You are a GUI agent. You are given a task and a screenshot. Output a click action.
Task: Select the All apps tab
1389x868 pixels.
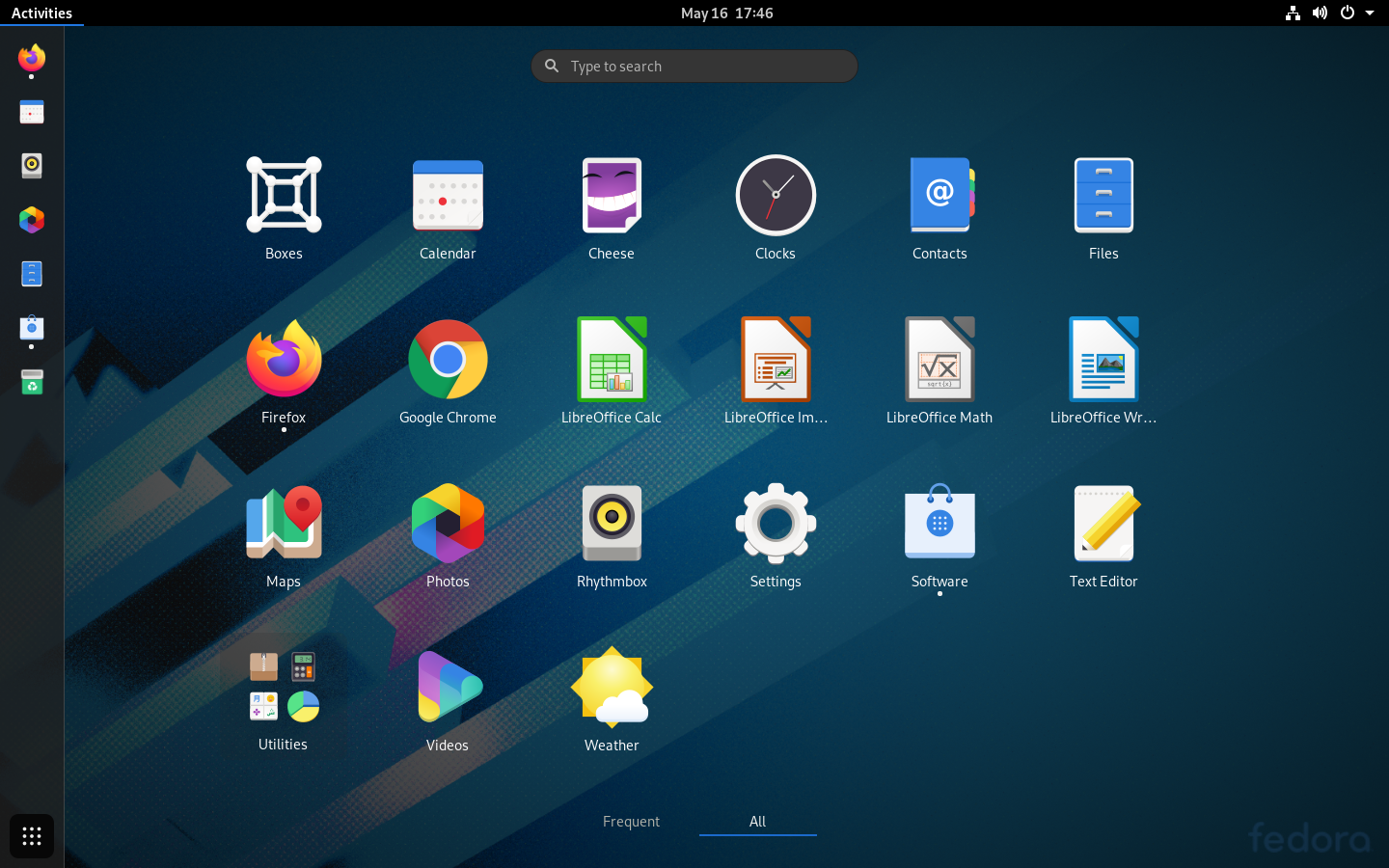tap(757, 822)
